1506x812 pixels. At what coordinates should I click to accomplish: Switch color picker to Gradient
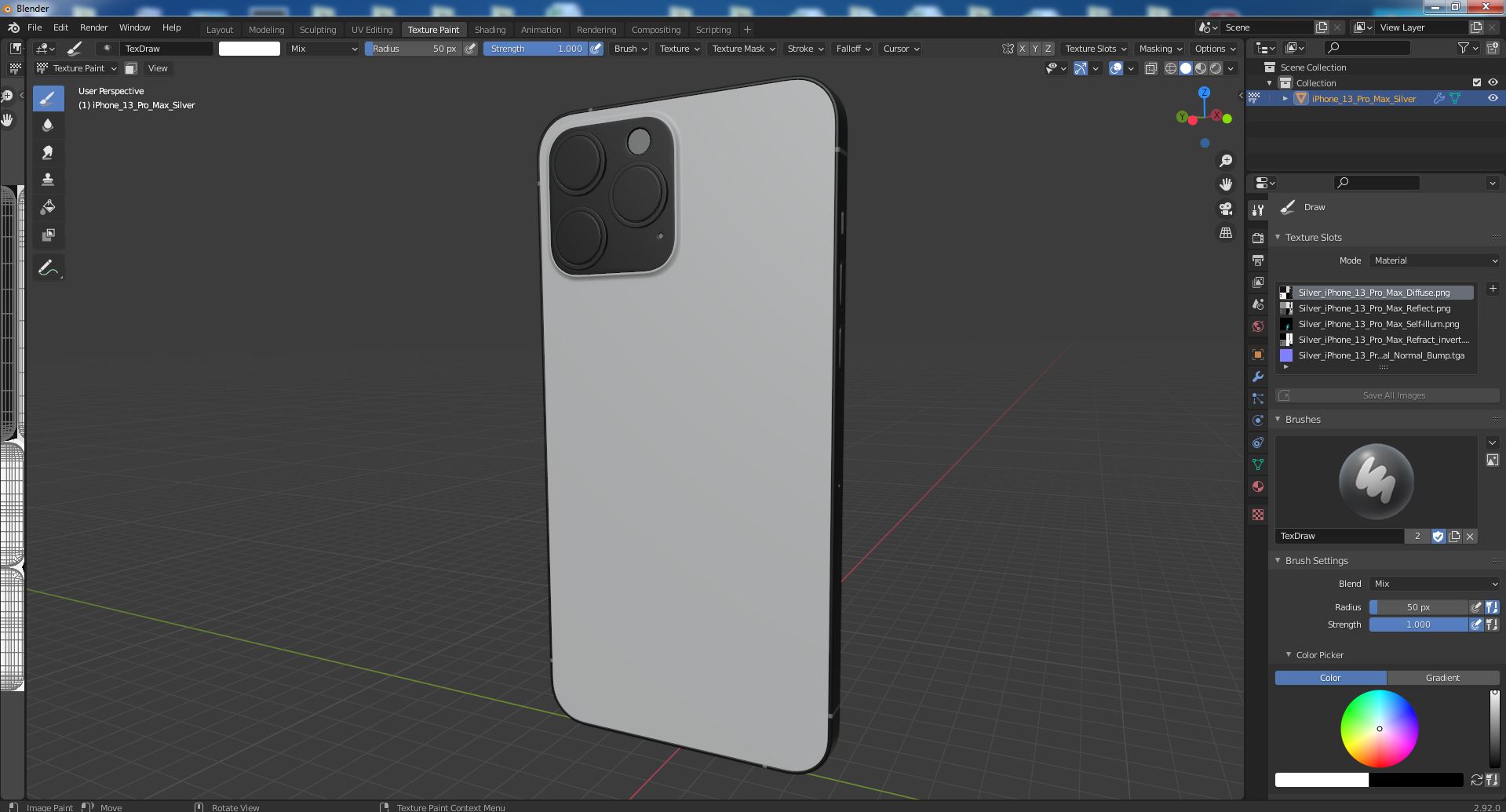[x=1442, y=678]
